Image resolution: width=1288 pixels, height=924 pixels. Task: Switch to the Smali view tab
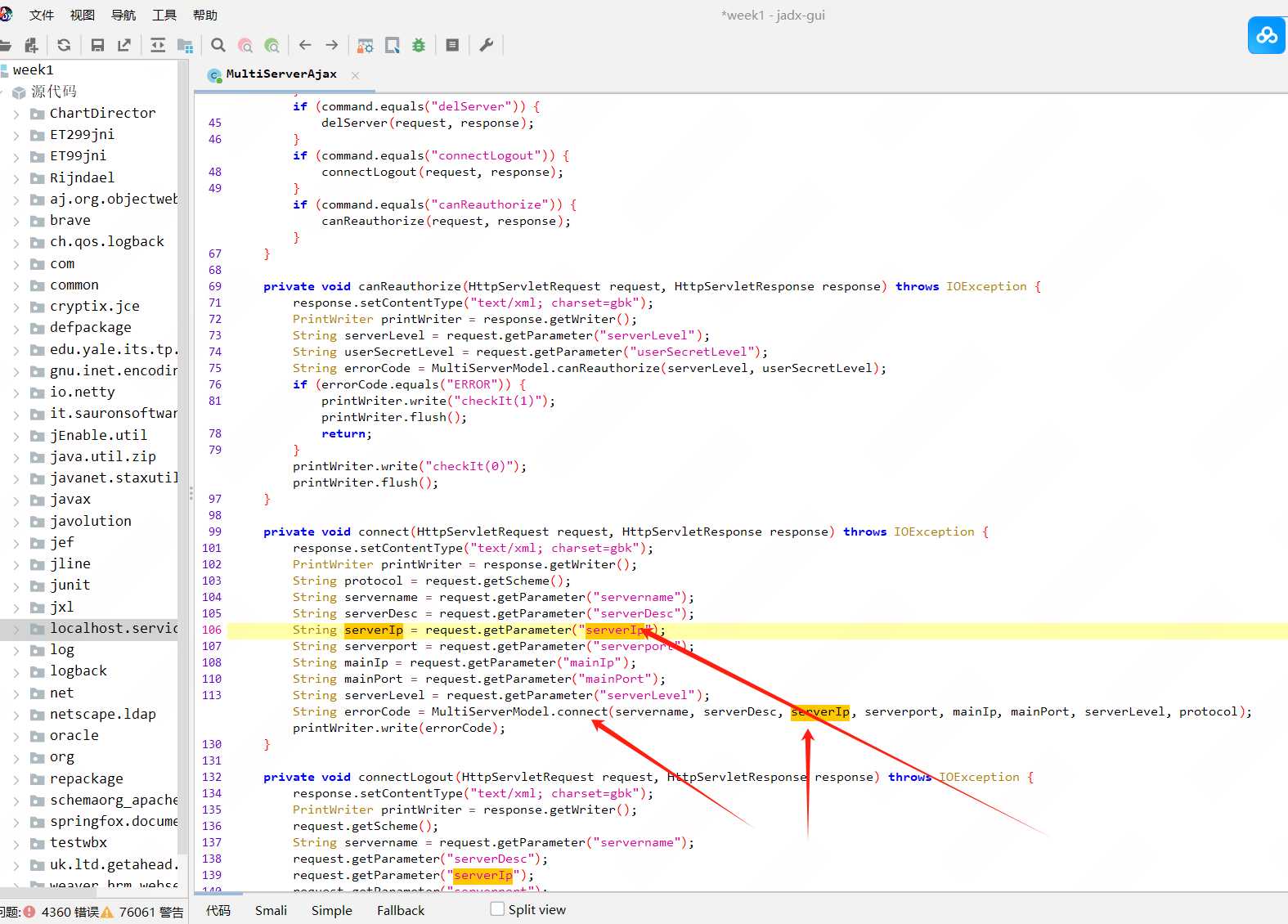pos(271,910)
